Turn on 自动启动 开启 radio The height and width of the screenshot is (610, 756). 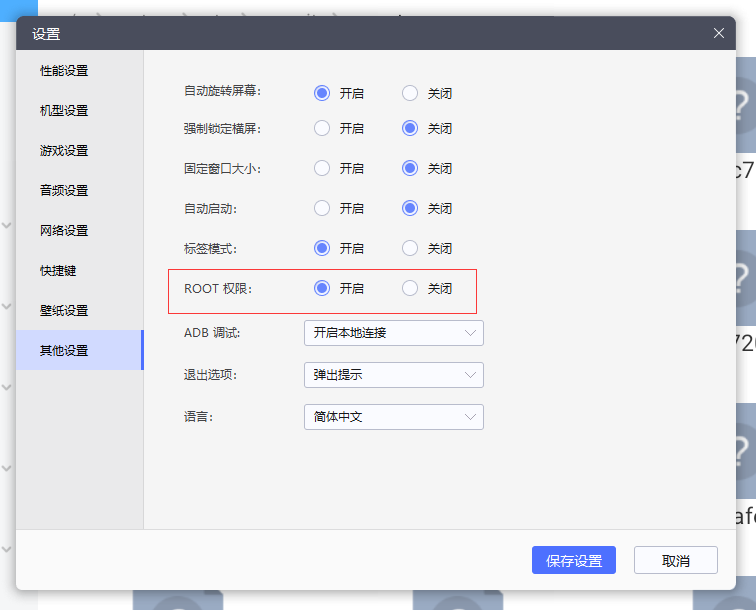coord(322,208)
